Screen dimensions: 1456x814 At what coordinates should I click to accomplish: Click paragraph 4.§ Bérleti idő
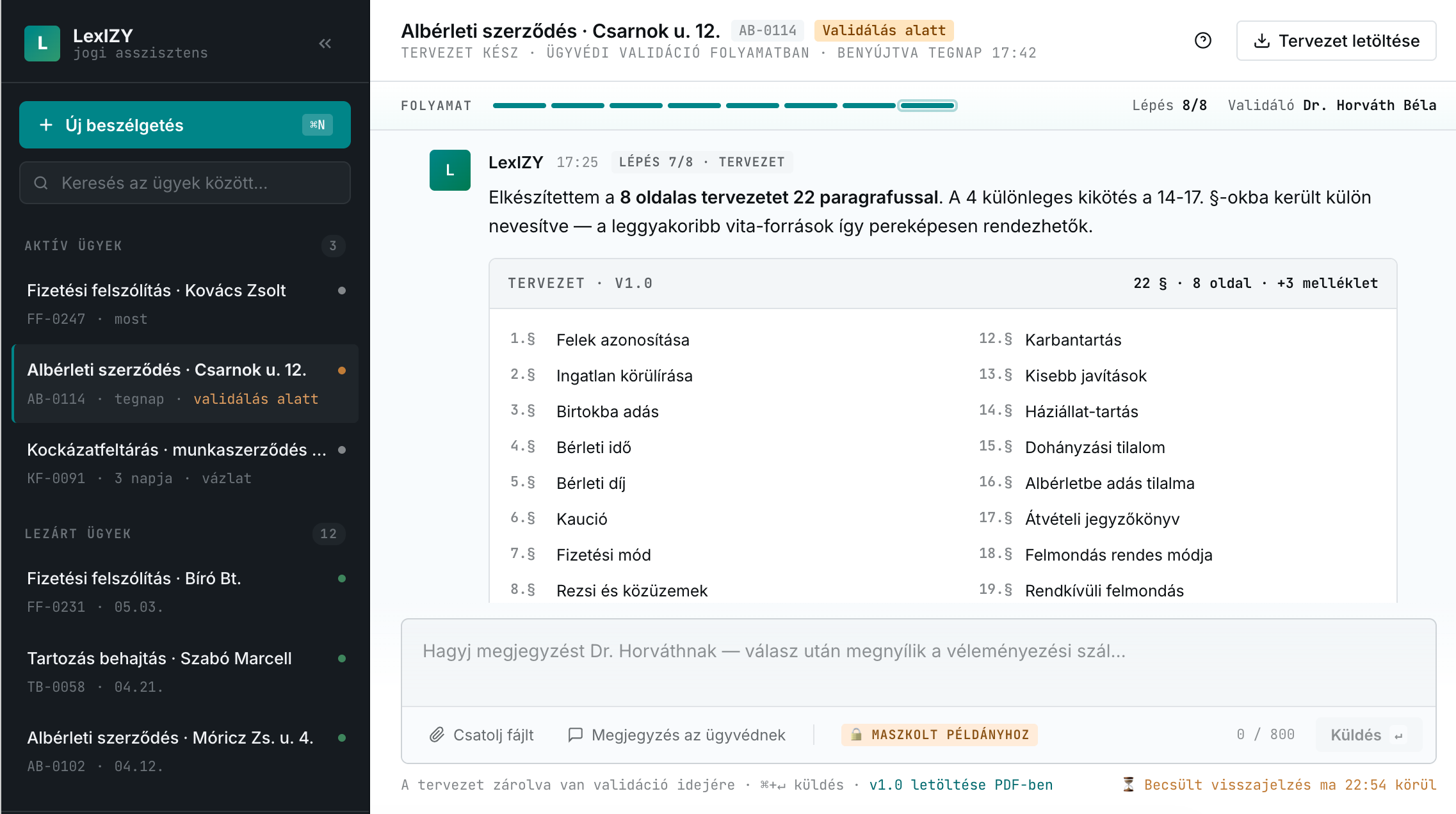(x=570, y=447)
